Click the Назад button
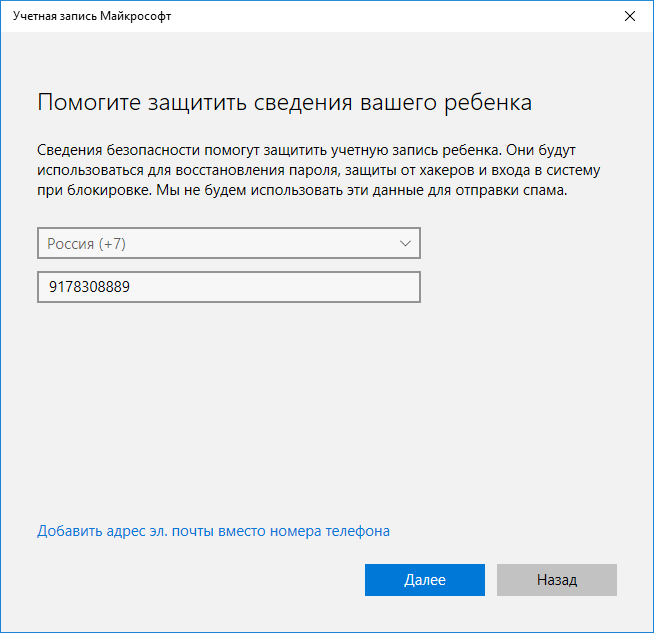654x633 pixels. point(556,580)
